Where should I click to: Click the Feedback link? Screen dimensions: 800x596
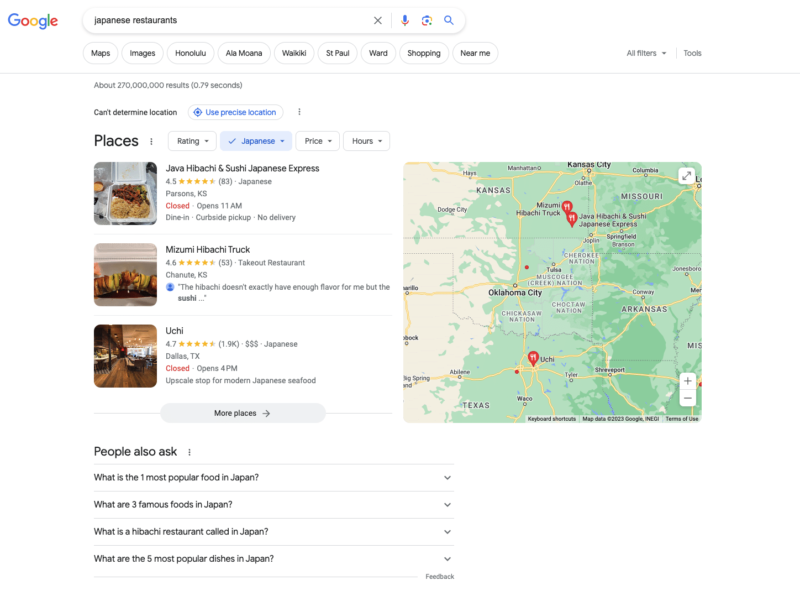(x=440, y=577)
